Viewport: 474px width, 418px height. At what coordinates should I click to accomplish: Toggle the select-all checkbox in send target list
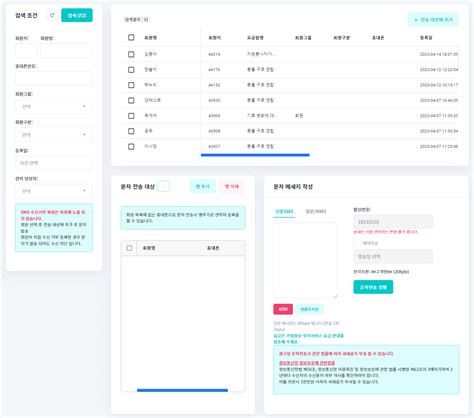129,248
